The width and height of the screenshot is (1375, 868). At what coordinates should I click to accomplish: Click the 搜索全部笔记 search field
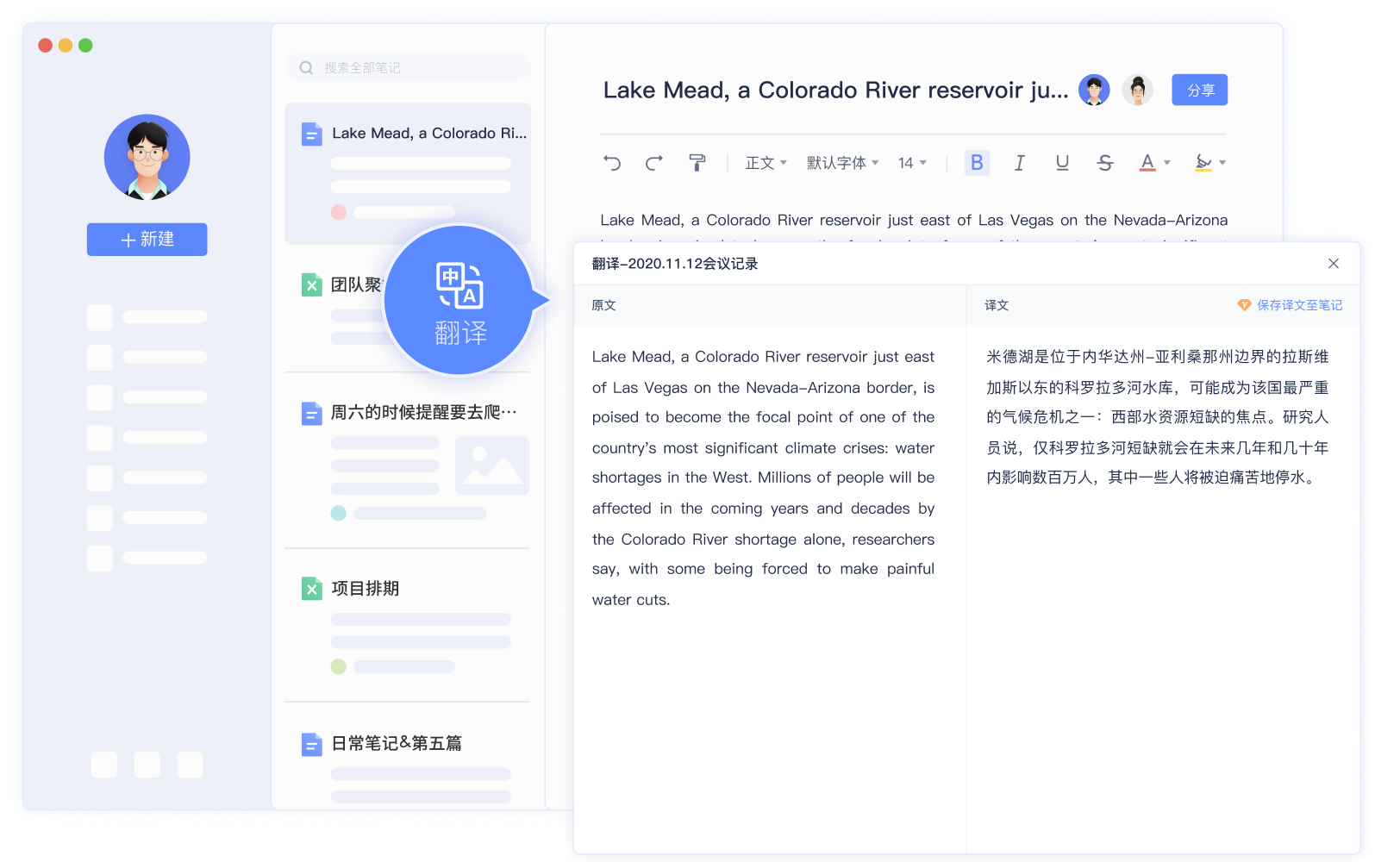[x=408, y=67]
